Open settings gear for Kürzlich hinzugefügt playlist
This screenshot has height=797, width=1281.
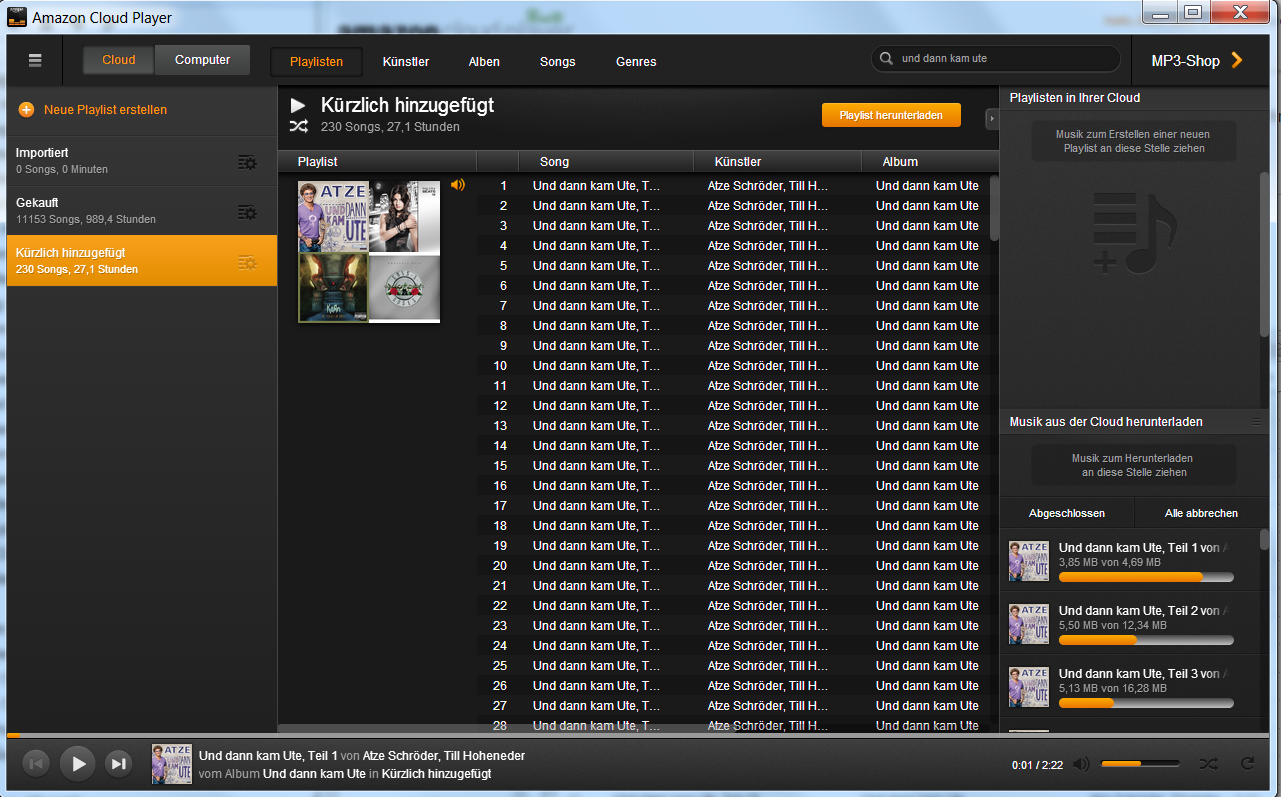[247, 262]
